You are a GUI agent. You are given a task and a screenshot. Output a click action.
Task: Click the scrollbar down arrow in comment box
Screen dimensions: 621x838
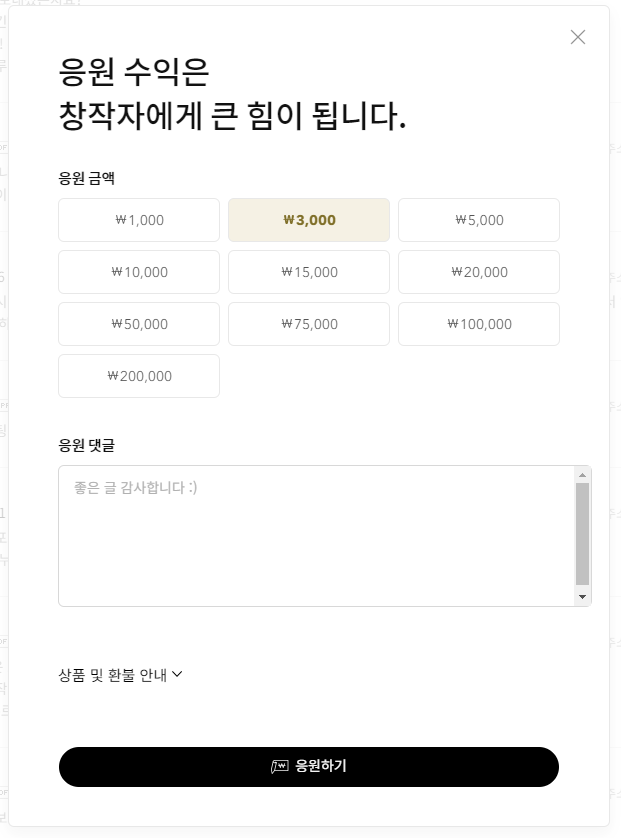point(580,598)
